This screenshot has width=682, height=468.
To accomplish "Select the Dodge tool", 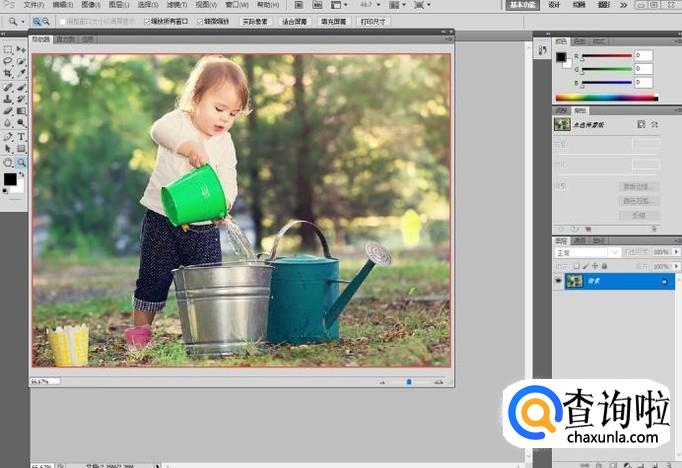I will coord(21,123).
